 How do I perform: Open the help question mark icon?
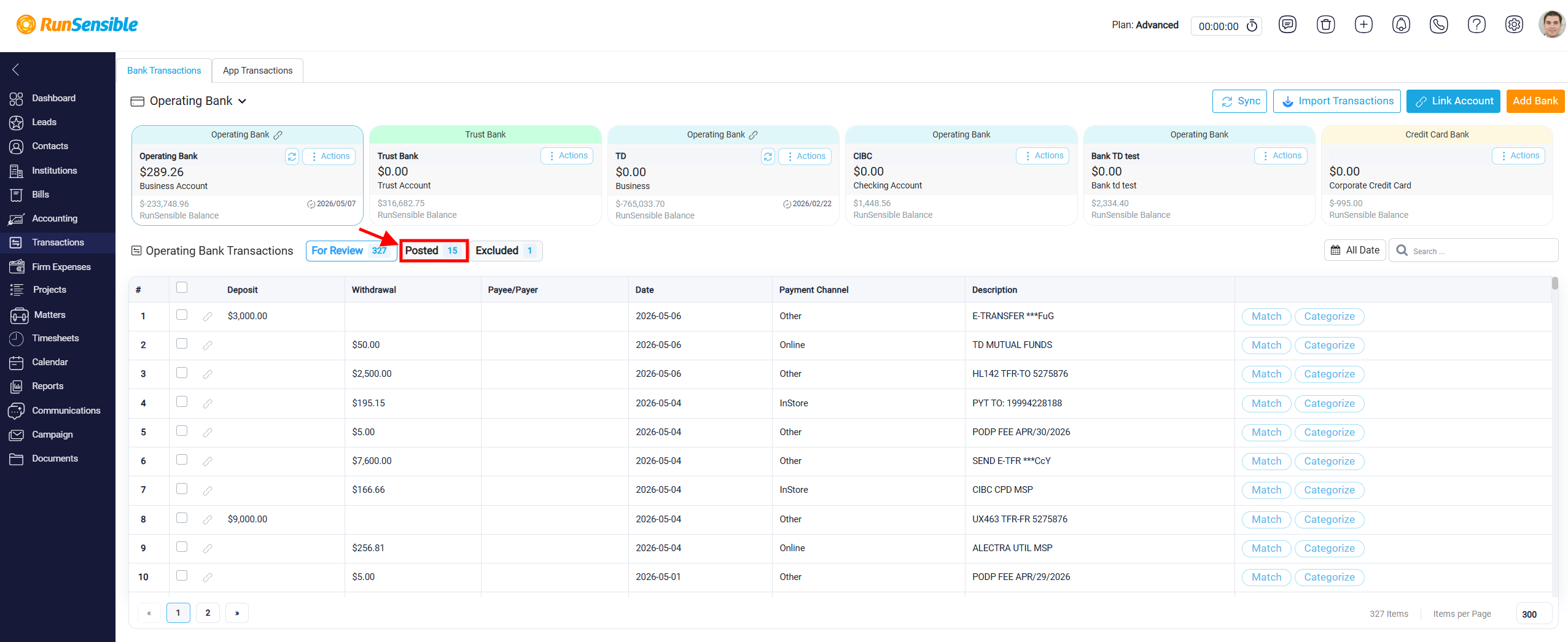point(1476,25)
